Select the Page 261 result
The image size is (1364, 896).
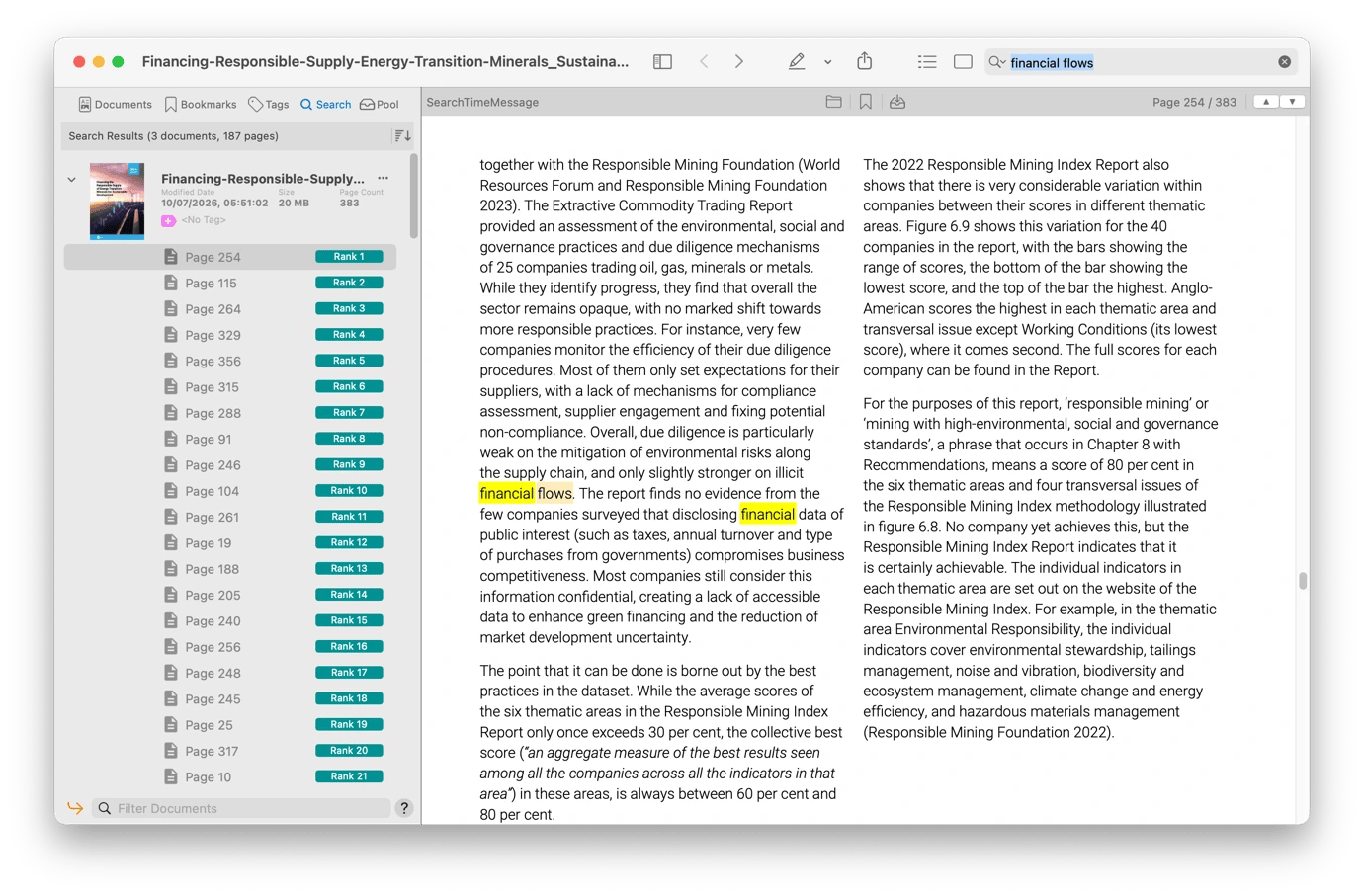click(230, 517)
